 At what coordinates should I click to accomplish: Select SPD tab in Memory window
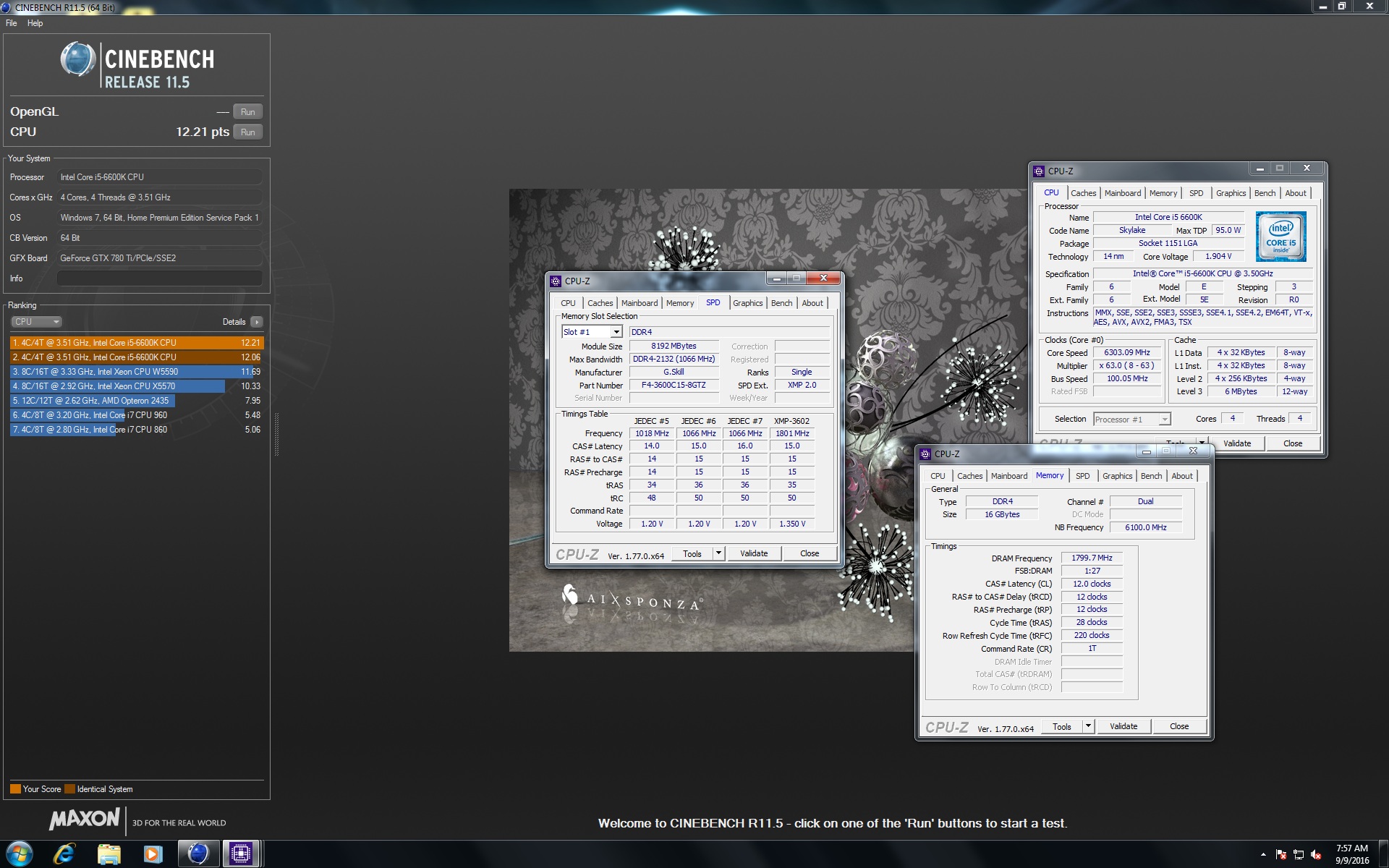coord(1082,476)
